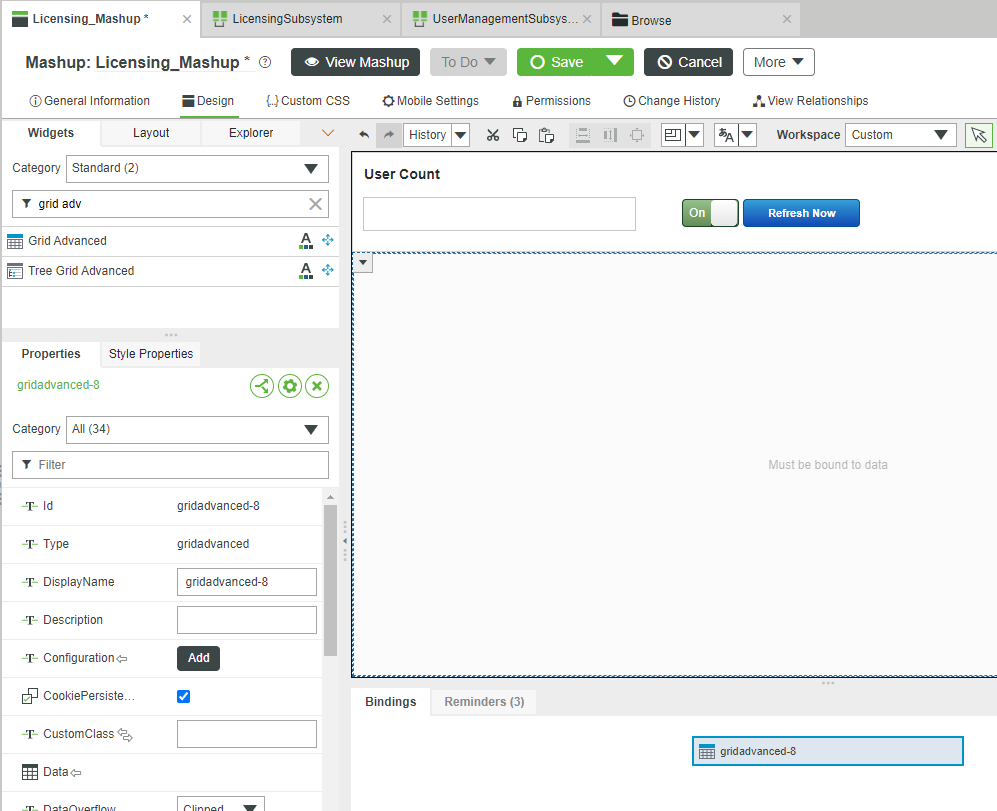997x811 pixels.
Task: Click the layout panel view icon
Action: [x=673, y=135]
